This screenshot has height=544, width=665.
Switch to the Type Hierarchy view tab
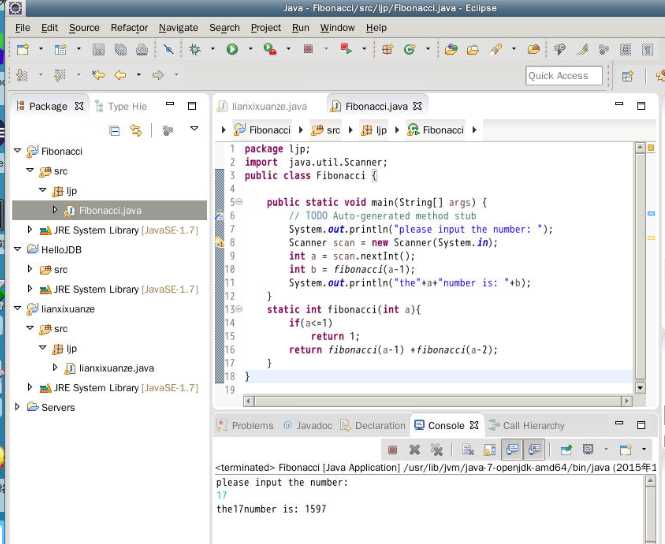(121, 106)
